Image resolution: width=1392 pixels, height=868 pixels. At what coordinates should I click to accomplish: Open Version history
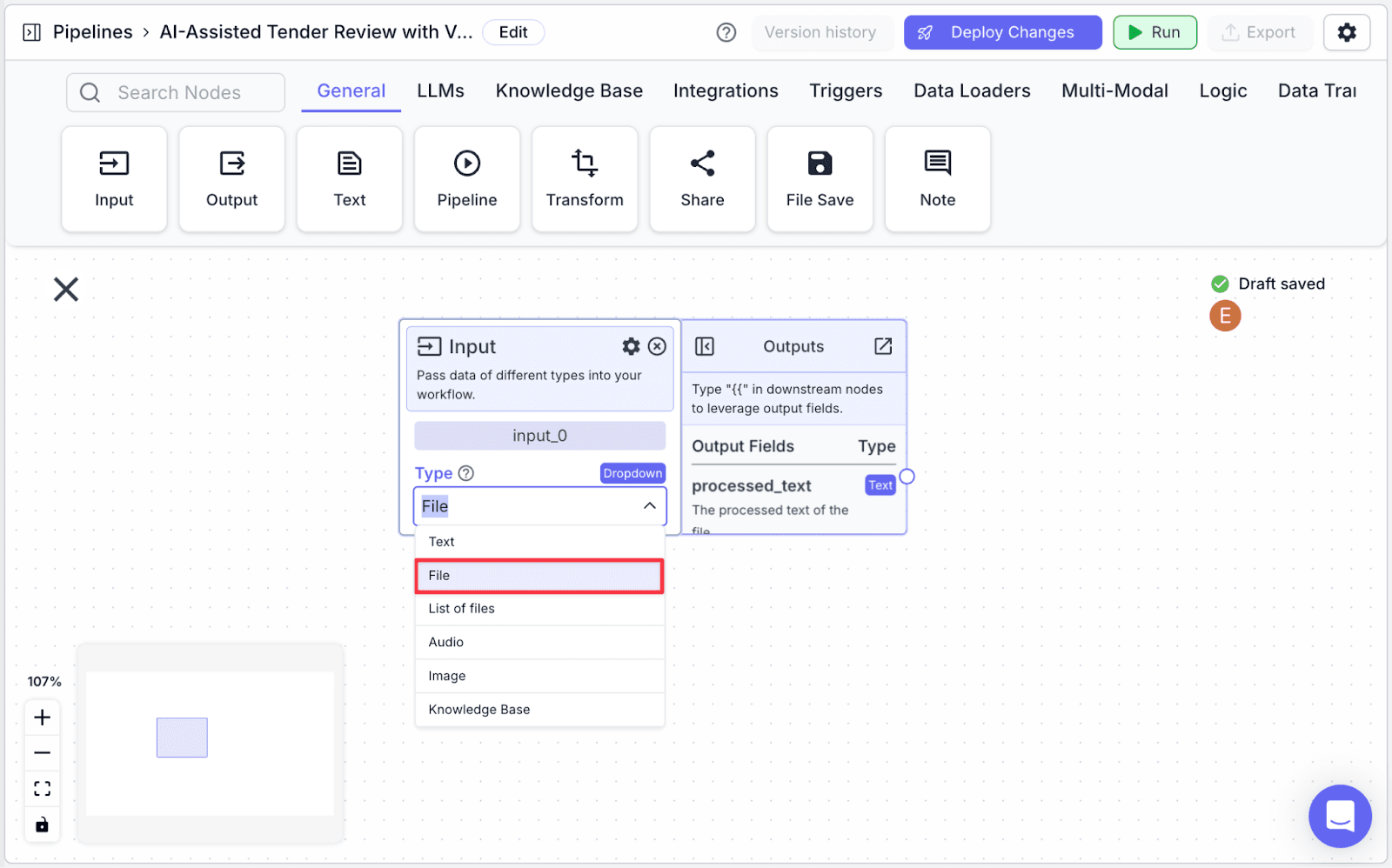820,33
